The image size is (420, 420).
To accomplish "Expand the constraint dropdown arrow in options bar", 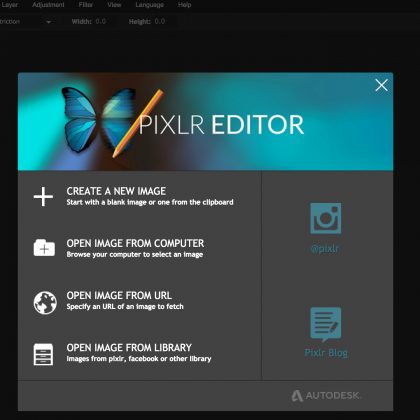I will coord(49,22).
